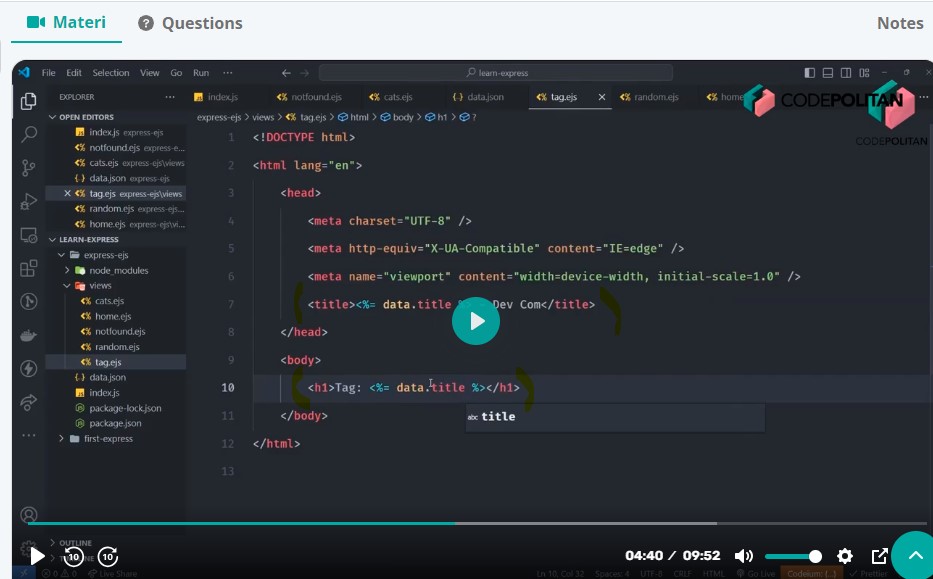
Task: Click the views breadcrumb segment
Action: point(262,117)
